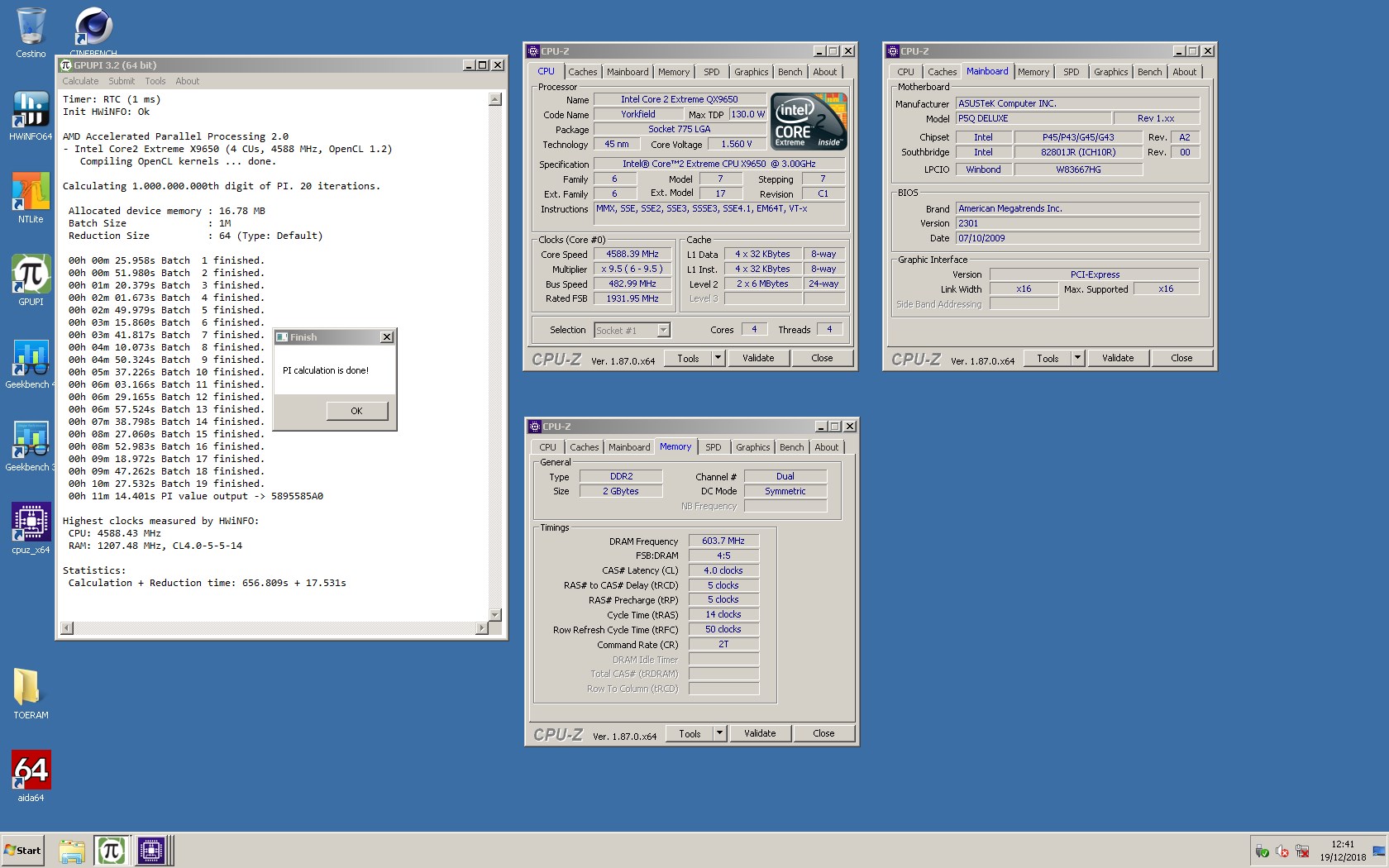The image size is (1389, 868).
Task: Click the BIOS Version field 2301
Action: tap(1077, 223)
